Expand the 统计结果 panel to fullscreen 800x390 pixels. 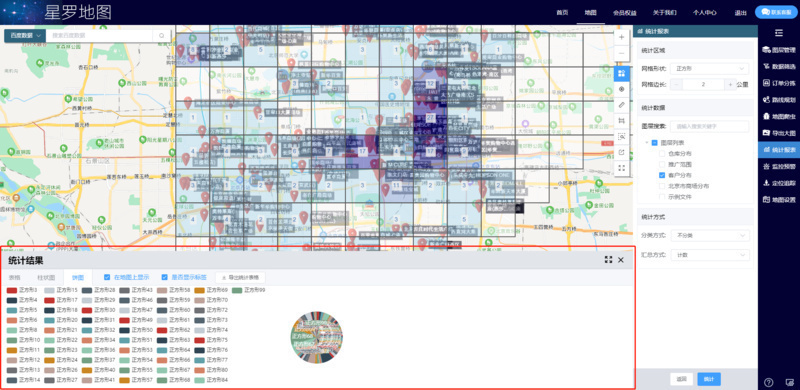click(x=608, y=260)
